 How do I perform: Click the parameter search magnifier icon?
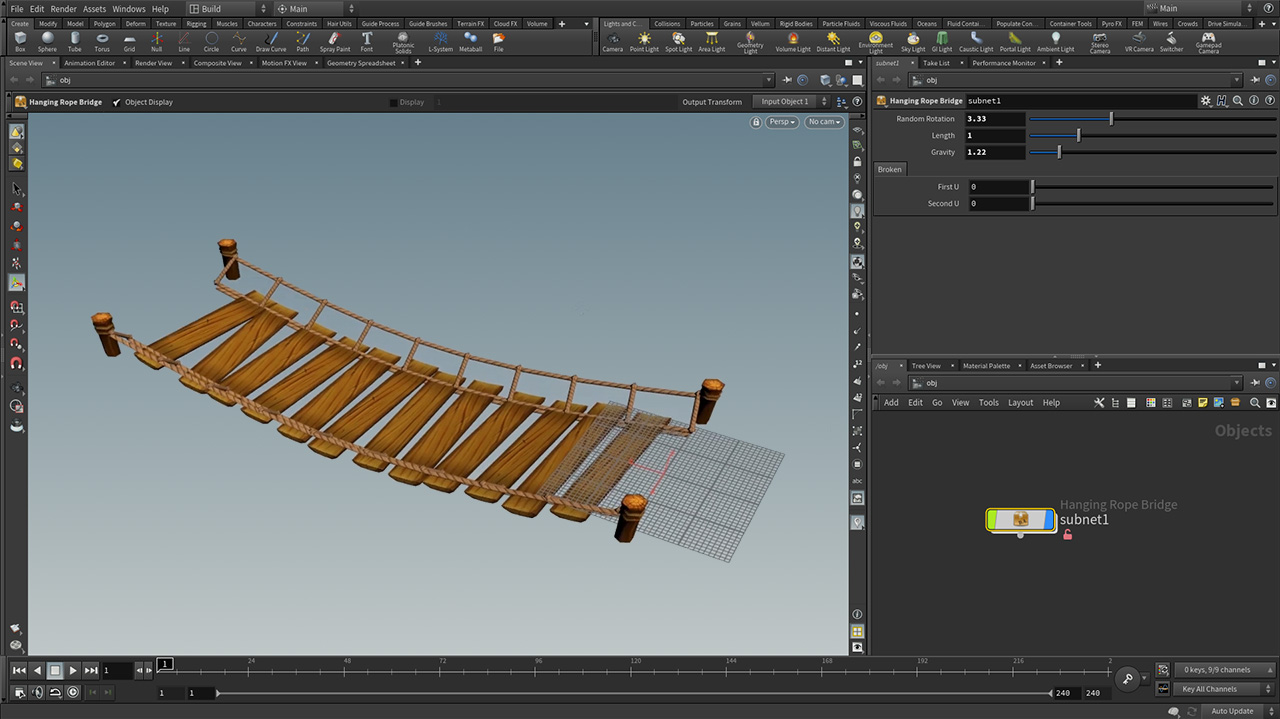1238,100
